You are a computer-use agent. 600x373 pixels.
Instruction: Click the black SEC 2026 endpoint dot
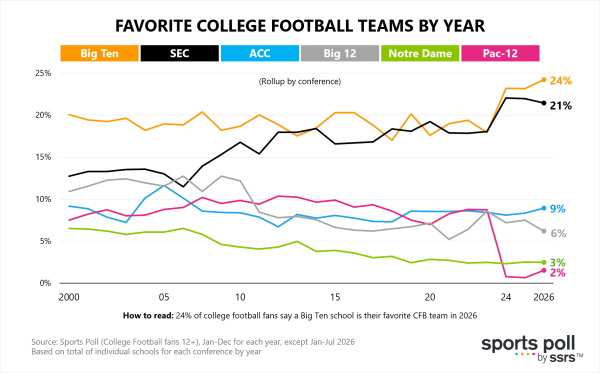544,103
